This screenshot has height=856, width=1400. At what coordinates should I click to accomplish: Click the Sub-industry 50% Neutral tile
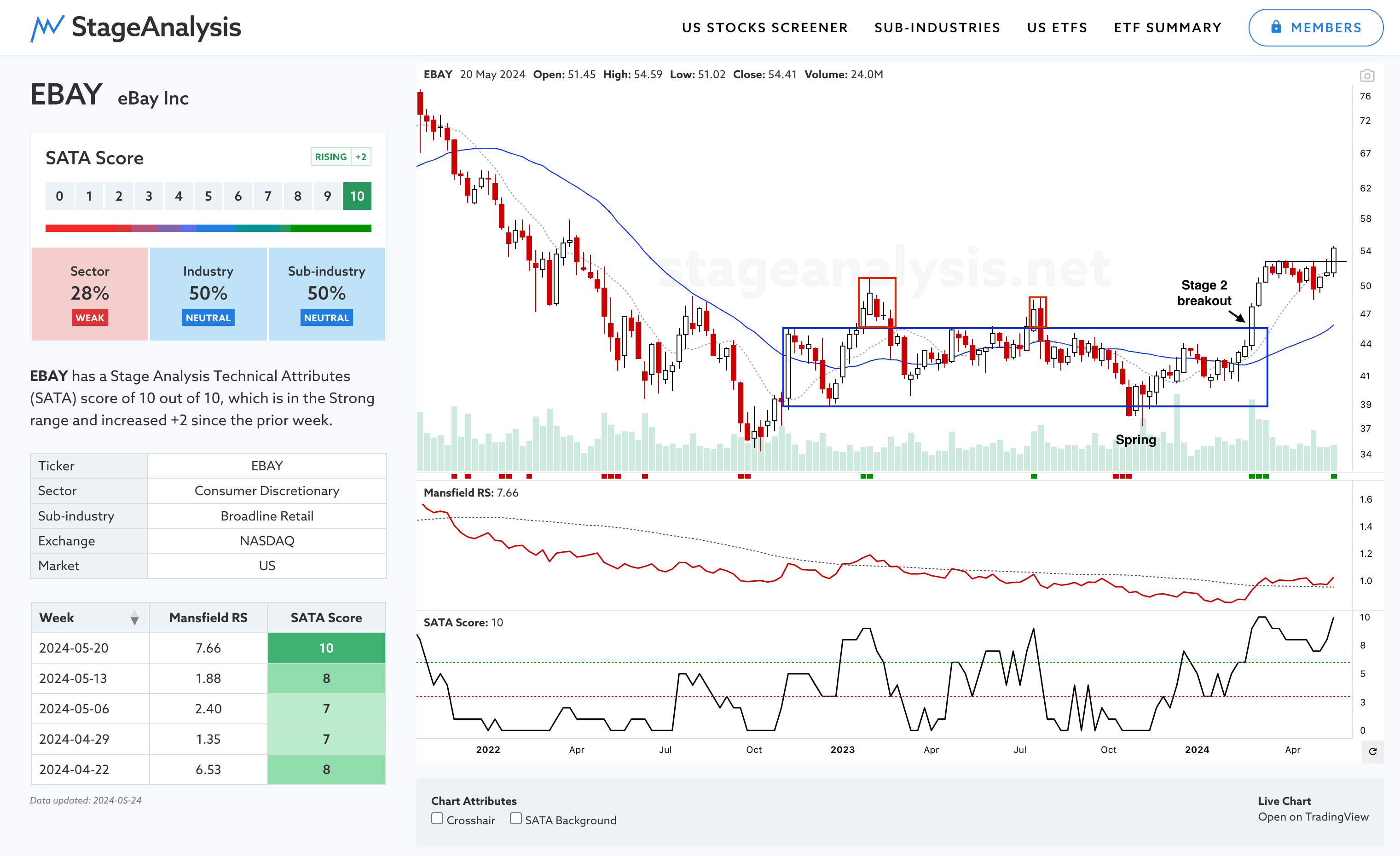[327, 294]
